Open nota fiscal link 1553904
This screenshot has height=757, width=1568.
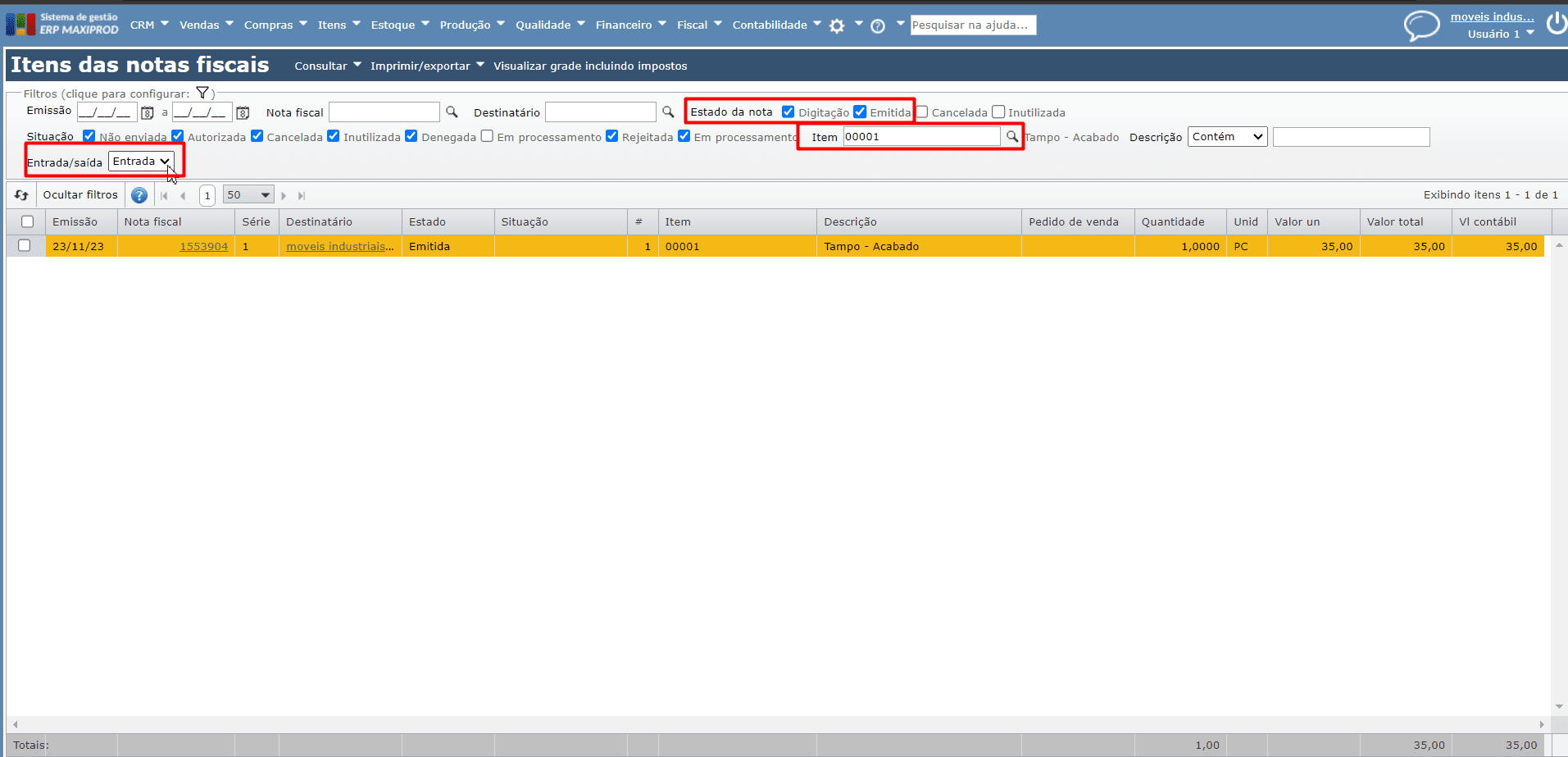pos(204,246)
